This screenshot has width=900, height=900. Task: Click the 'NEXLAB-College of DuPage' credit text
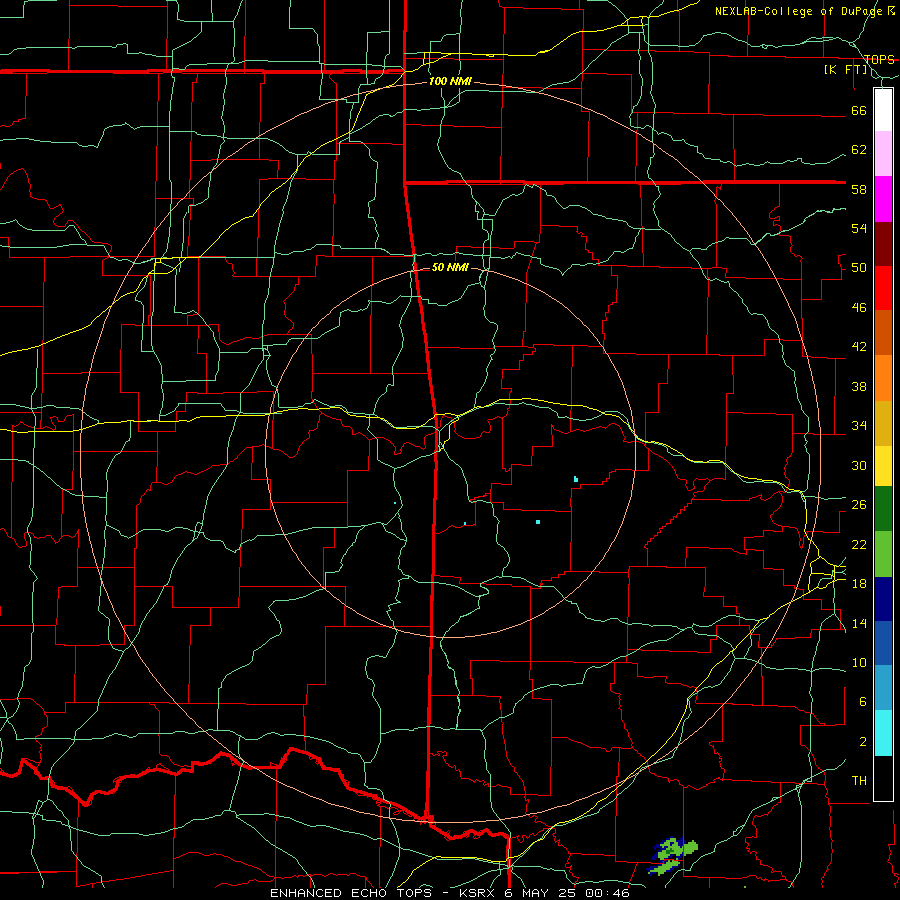coord(799,11)
